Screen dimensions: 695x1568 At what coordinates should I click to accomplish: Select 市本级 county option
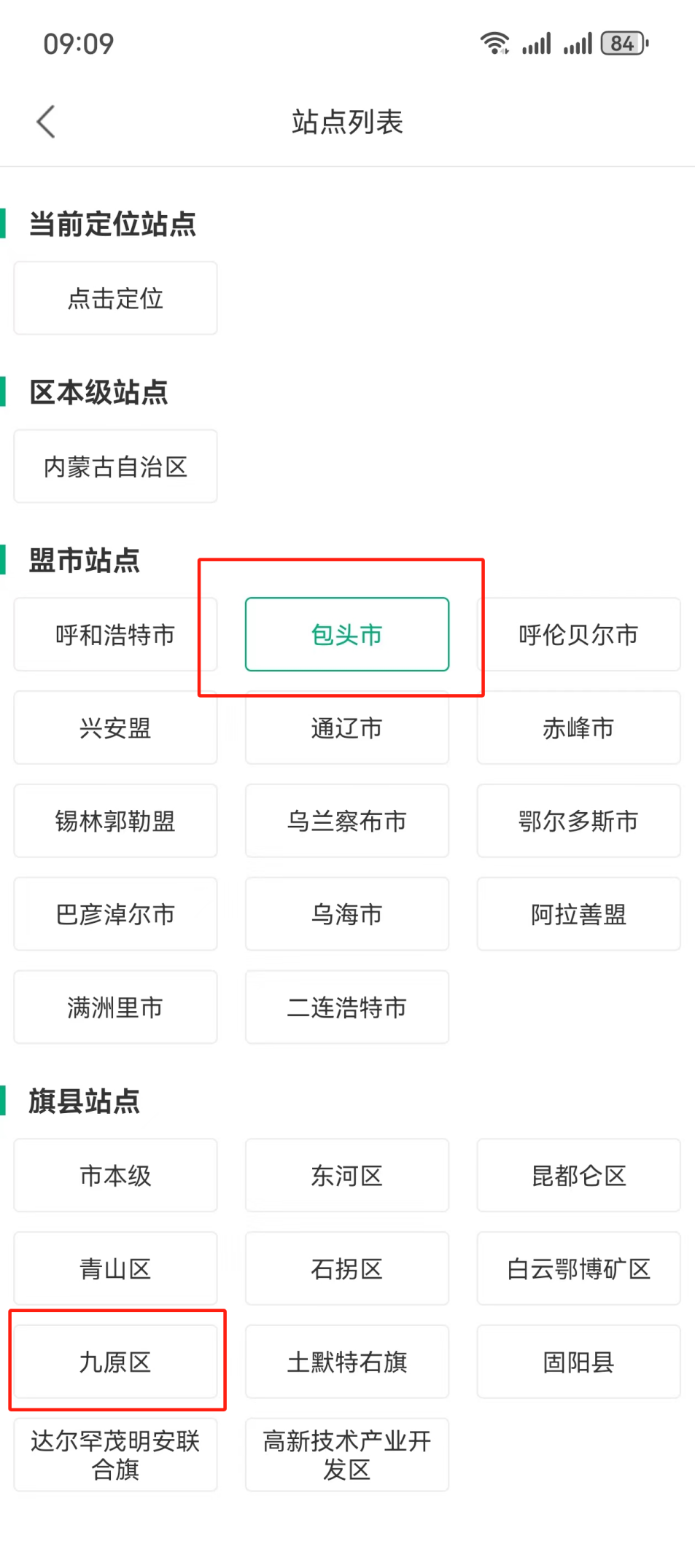click(115, 1175)
